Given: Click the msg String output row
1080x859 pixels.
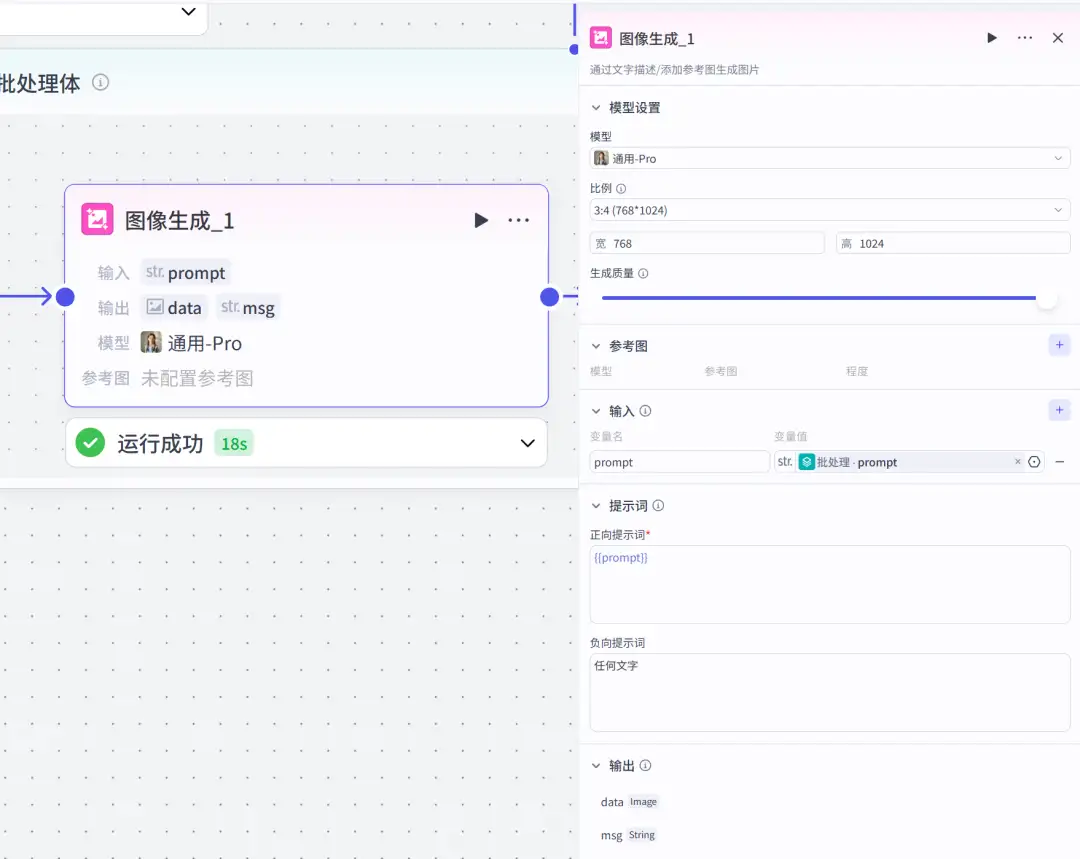Looking at the screenshot, I should pyautogui.click(x=628, y=835).
